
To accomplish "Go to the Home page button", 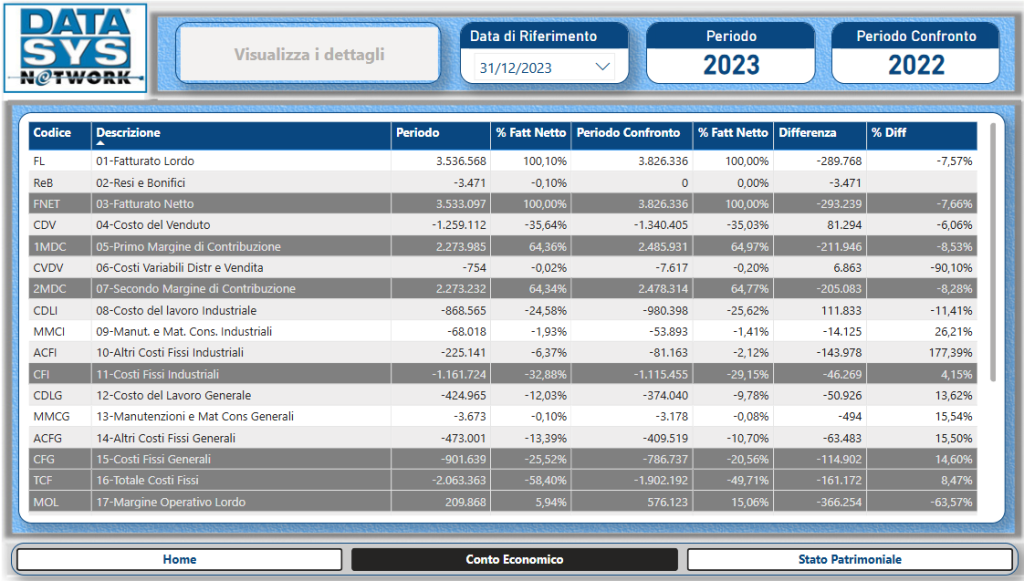I will [x=179, y=560].
